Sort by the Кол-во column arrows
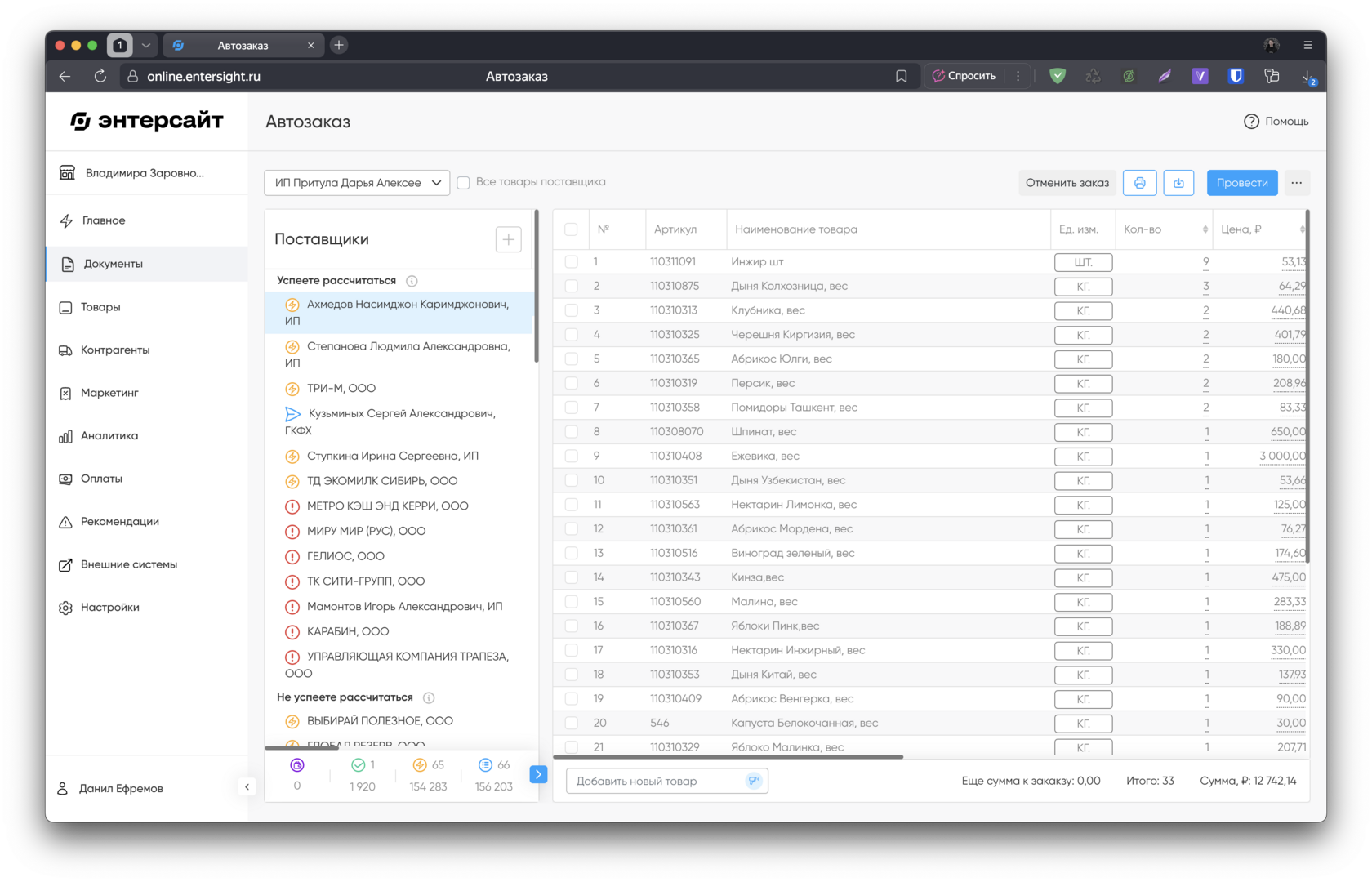This screenshot has width=1372, height=882. coord(1205,229)
